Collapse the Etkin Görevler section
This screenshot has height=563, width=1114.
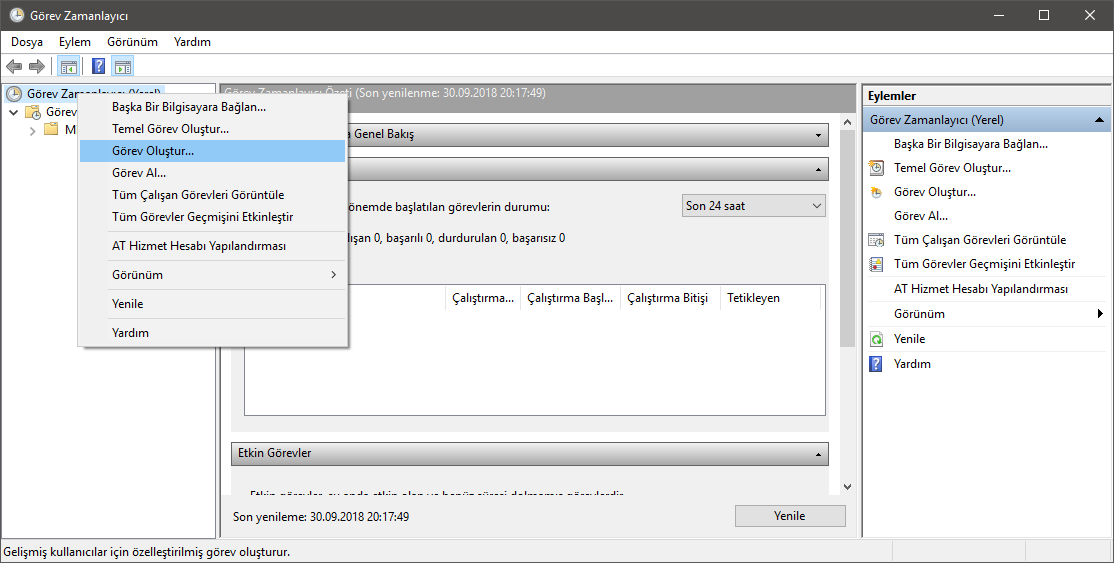818,454
